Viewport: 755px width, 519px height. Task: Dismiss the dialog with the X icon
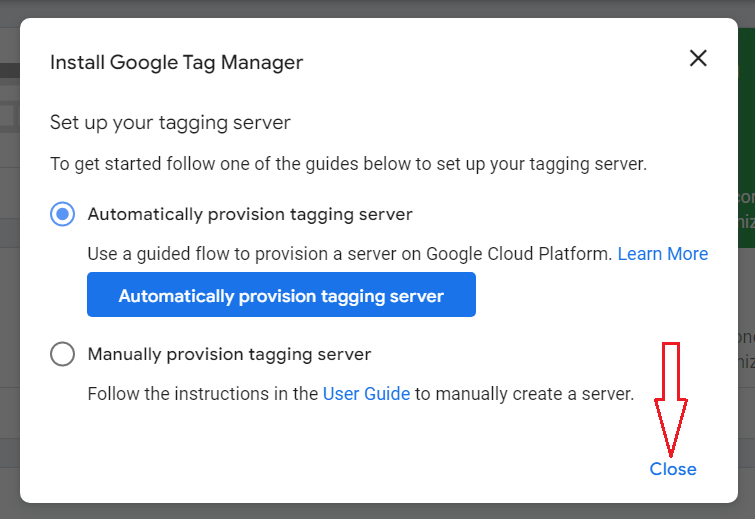click(x=698, y=58)
